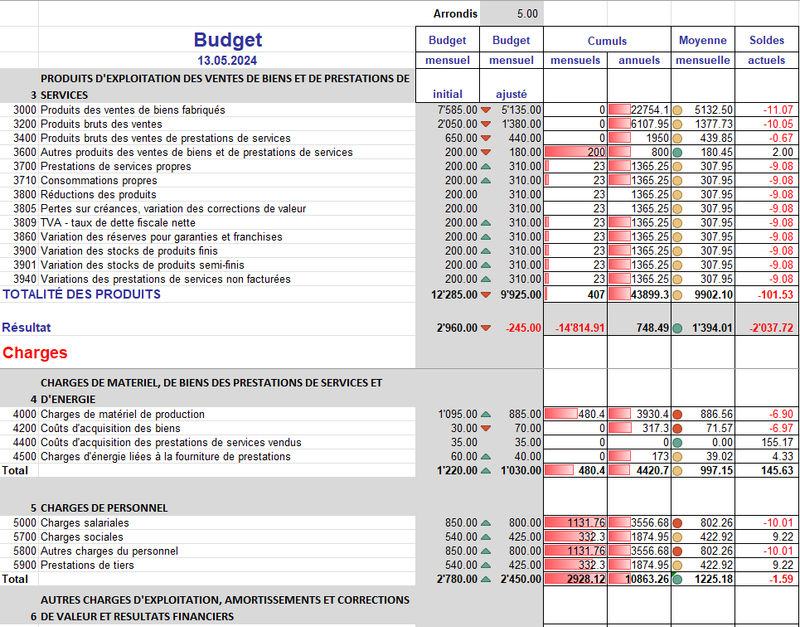The width and height of the screenshot is (800, 627).
Task: Click the green up triangle in row 3700
Action: pyautogui.click(x=486, y=166)
